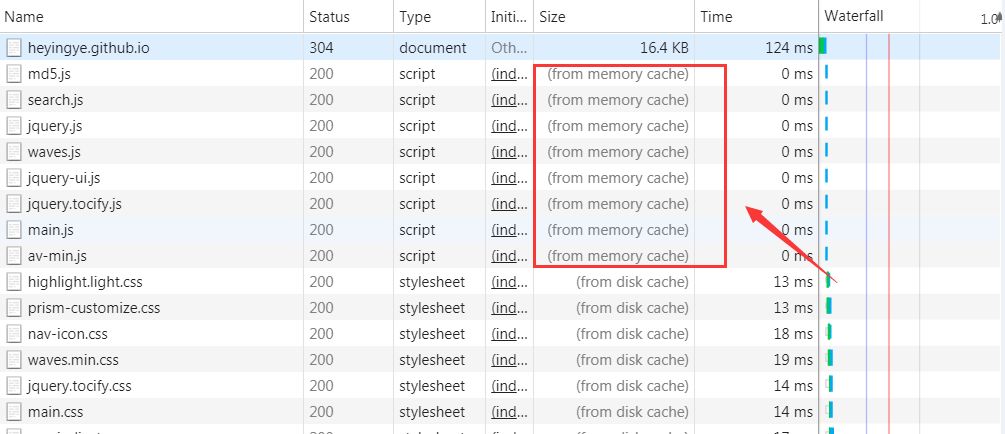
Task: Open initiator link for main.js row
Action: [507, 230]
